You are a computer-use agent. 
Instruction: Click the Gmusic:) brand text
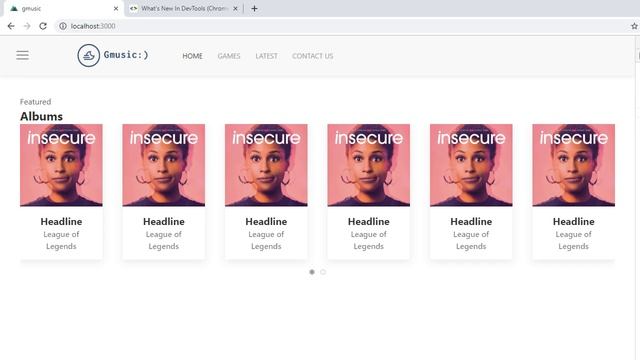(x=126, y=55)
